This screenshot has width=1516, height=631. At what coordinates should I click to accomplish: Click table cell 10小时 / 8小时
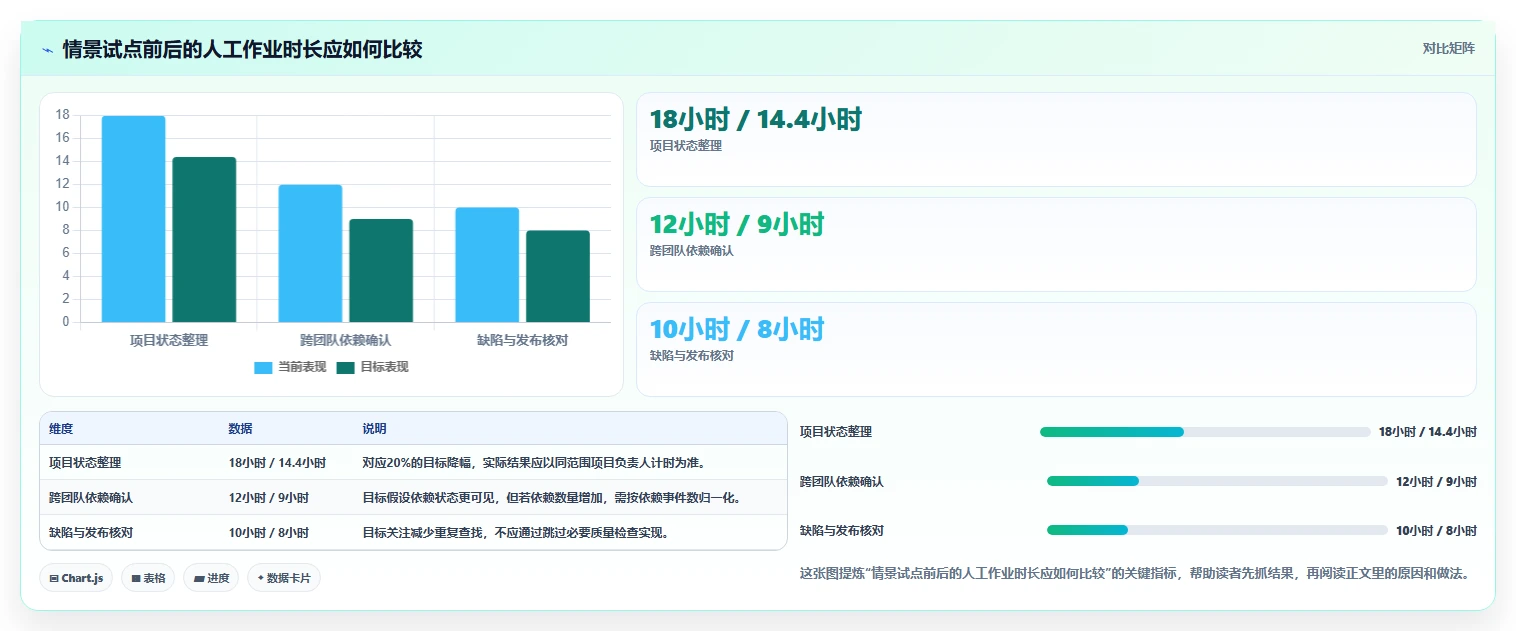click(268, 532)
